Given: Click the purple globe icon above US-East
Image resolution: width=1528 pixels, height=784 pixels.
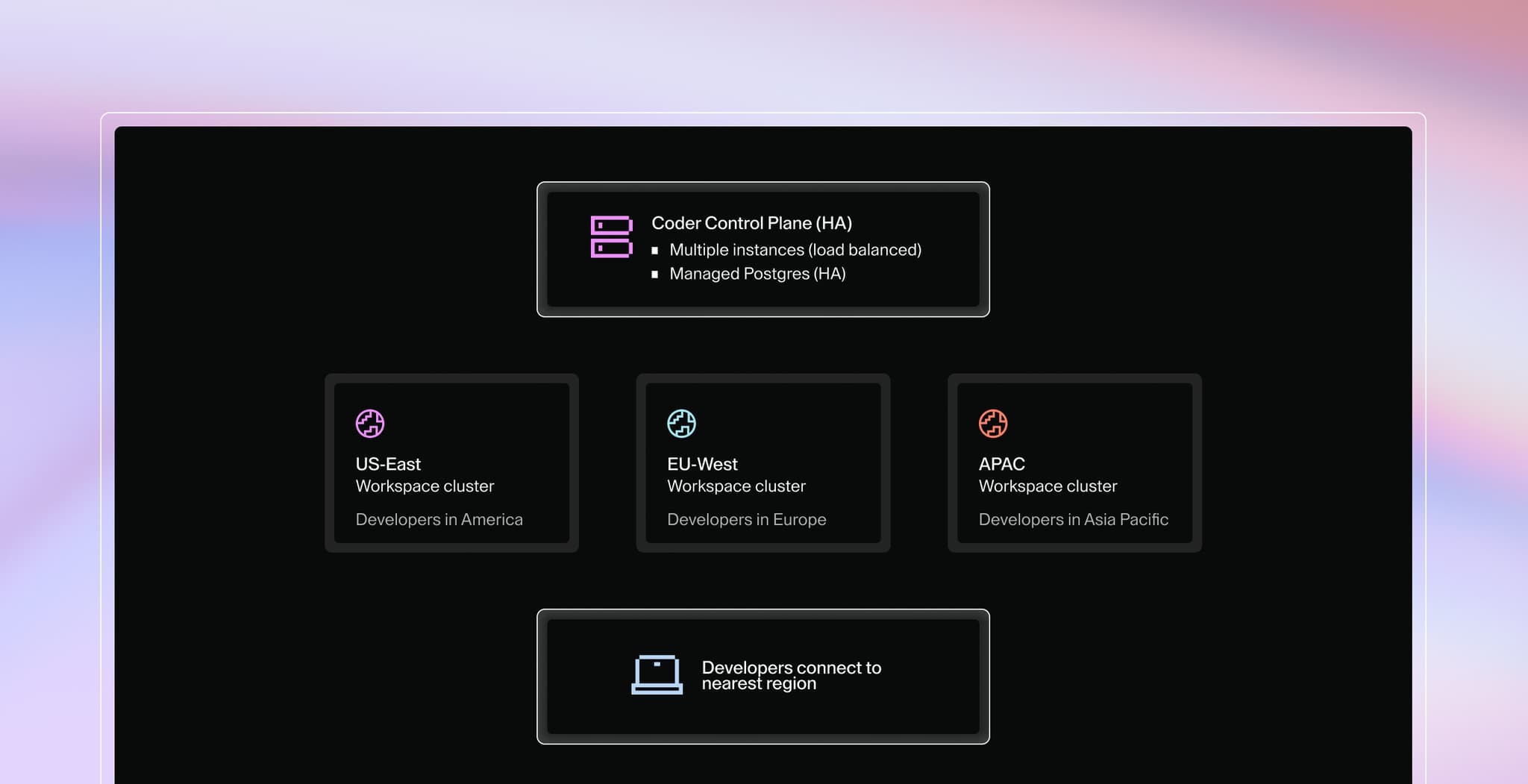Looking at the screenshot, I should tap(370, 424).
